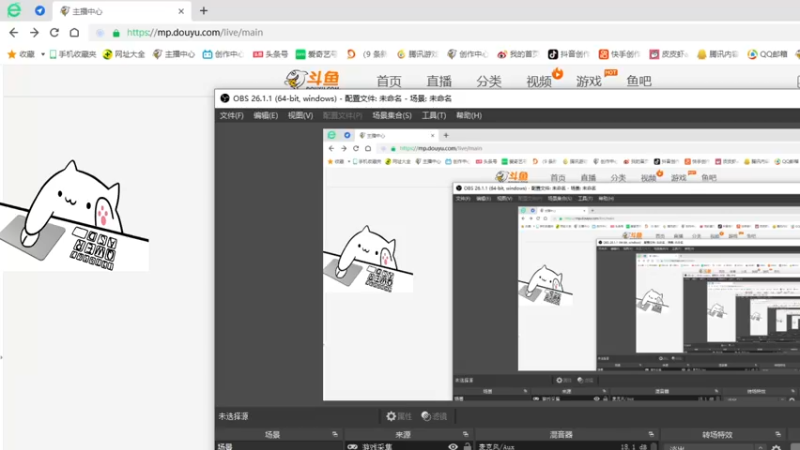Image resolution: width=800 pixels, height=450 pixels.
Task: Go to Douyu 视频 navigation item
Action: click(x=539, y=81)
